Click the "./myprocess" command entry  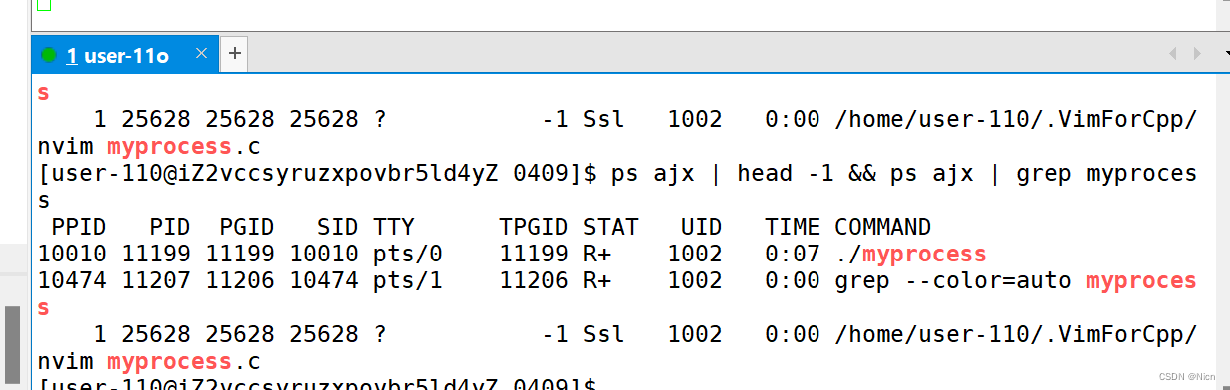(911, 254)
